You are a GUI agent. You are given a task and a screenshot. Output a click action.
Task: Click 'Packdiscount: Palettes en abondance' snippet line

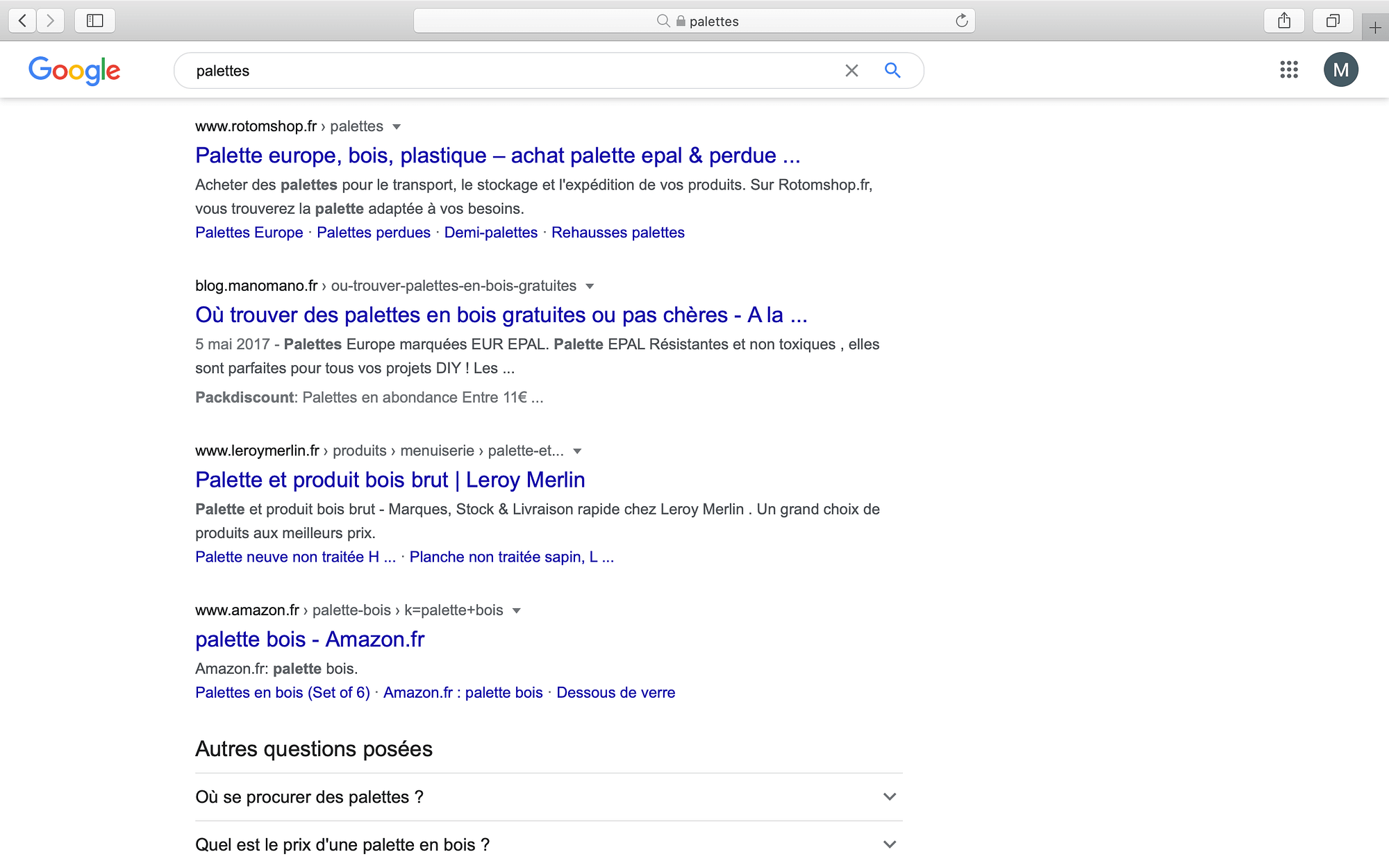[369, 397]
